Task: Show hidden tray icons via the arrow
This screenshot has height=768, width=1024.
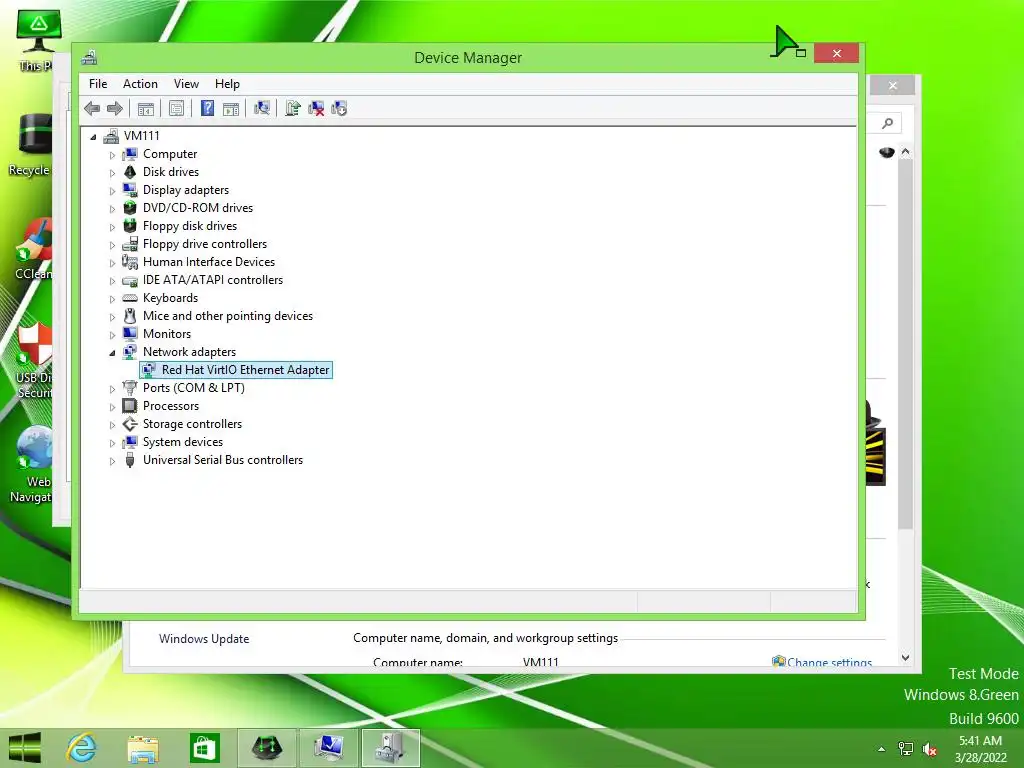Action: [x=882, y=749]
